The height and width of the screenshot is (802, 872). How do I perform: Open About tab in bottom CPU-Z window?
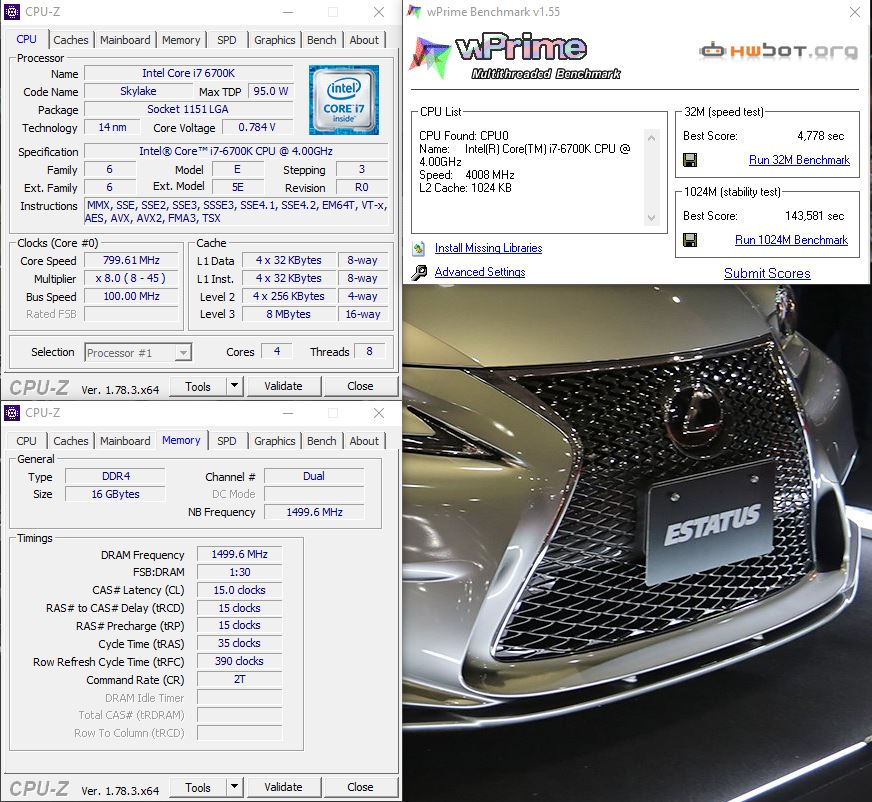[364, 441]
